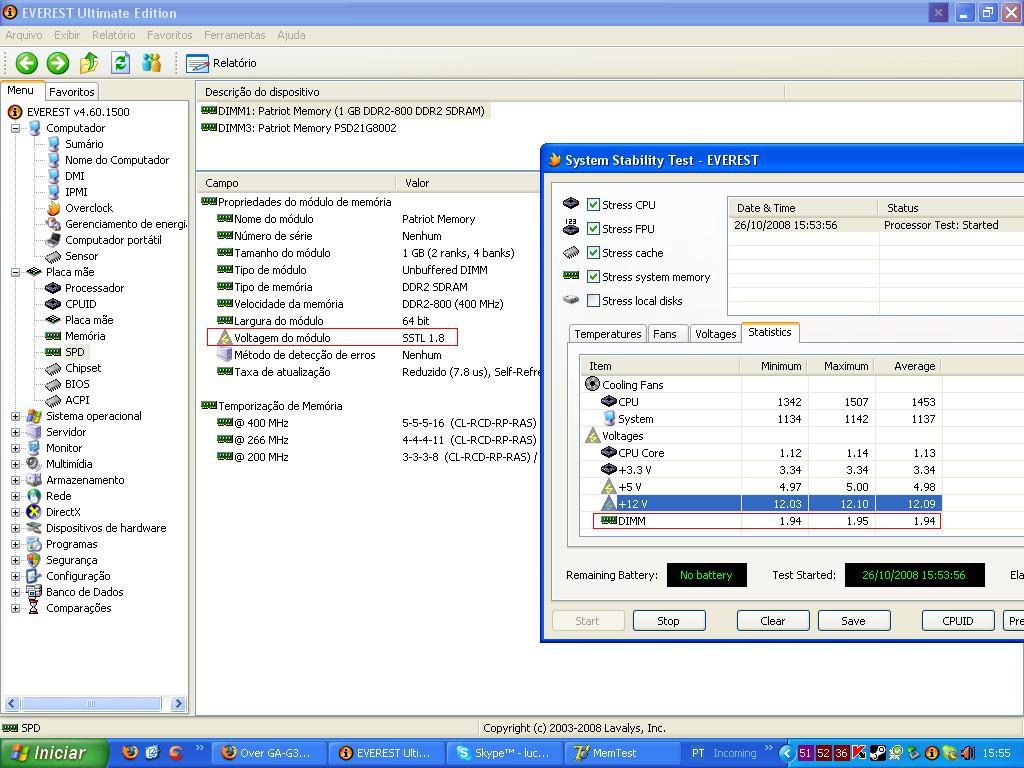This screenshot has height=768, width=1024.
Task: Select Computador portátil
Action: click(x=113, y=240)
